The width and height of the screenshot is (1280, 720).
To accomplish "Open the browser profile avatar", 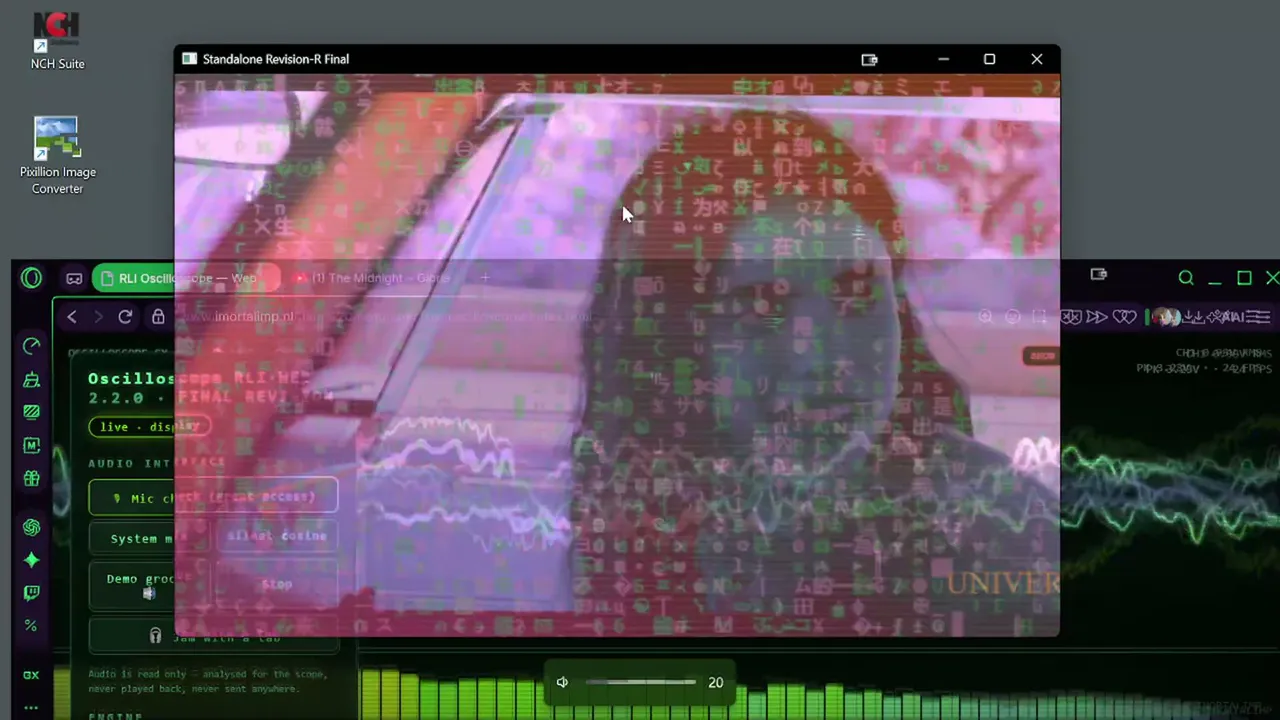I will click(1166, 317).
